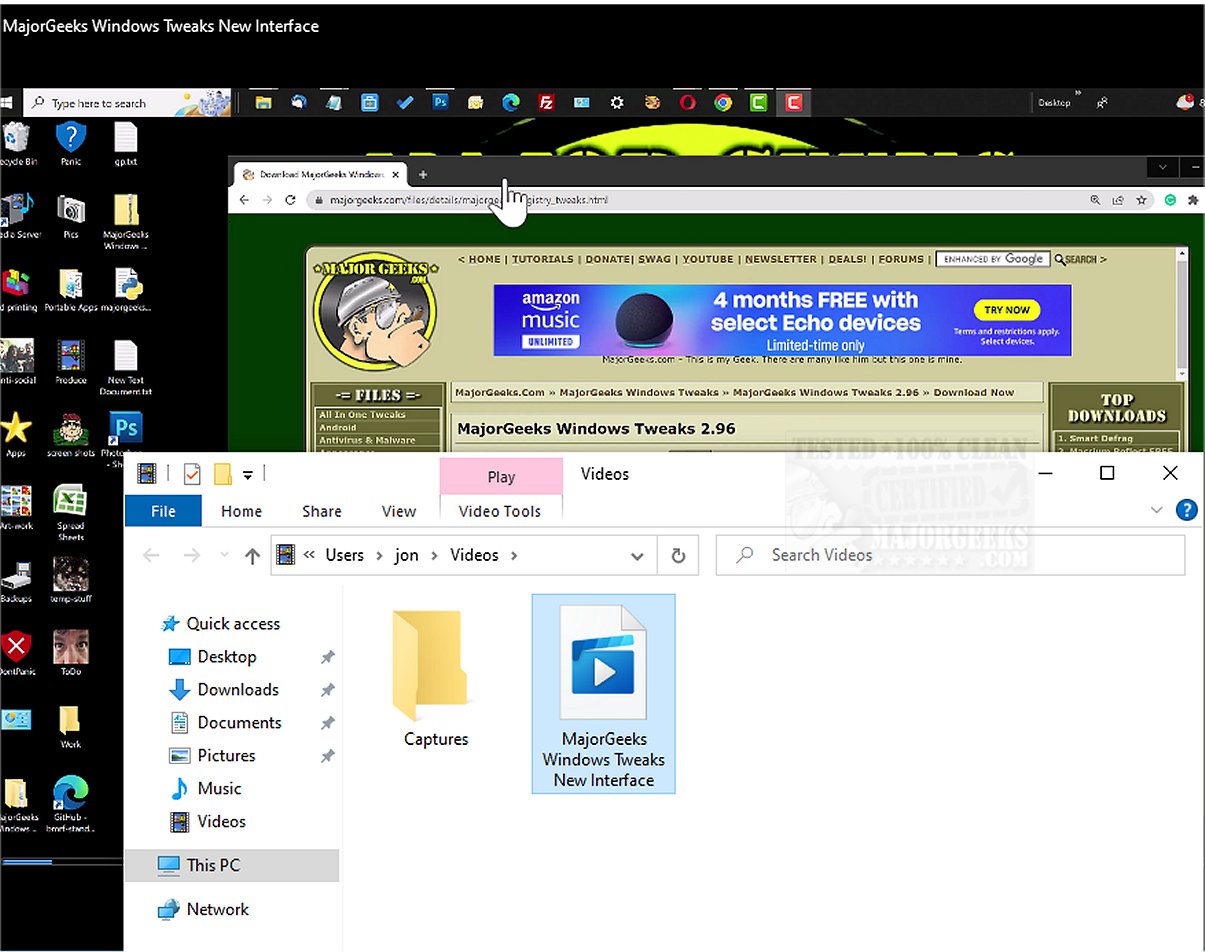Open temp-stuff desktop icon

pyautogui.click(x=71, y=581)
